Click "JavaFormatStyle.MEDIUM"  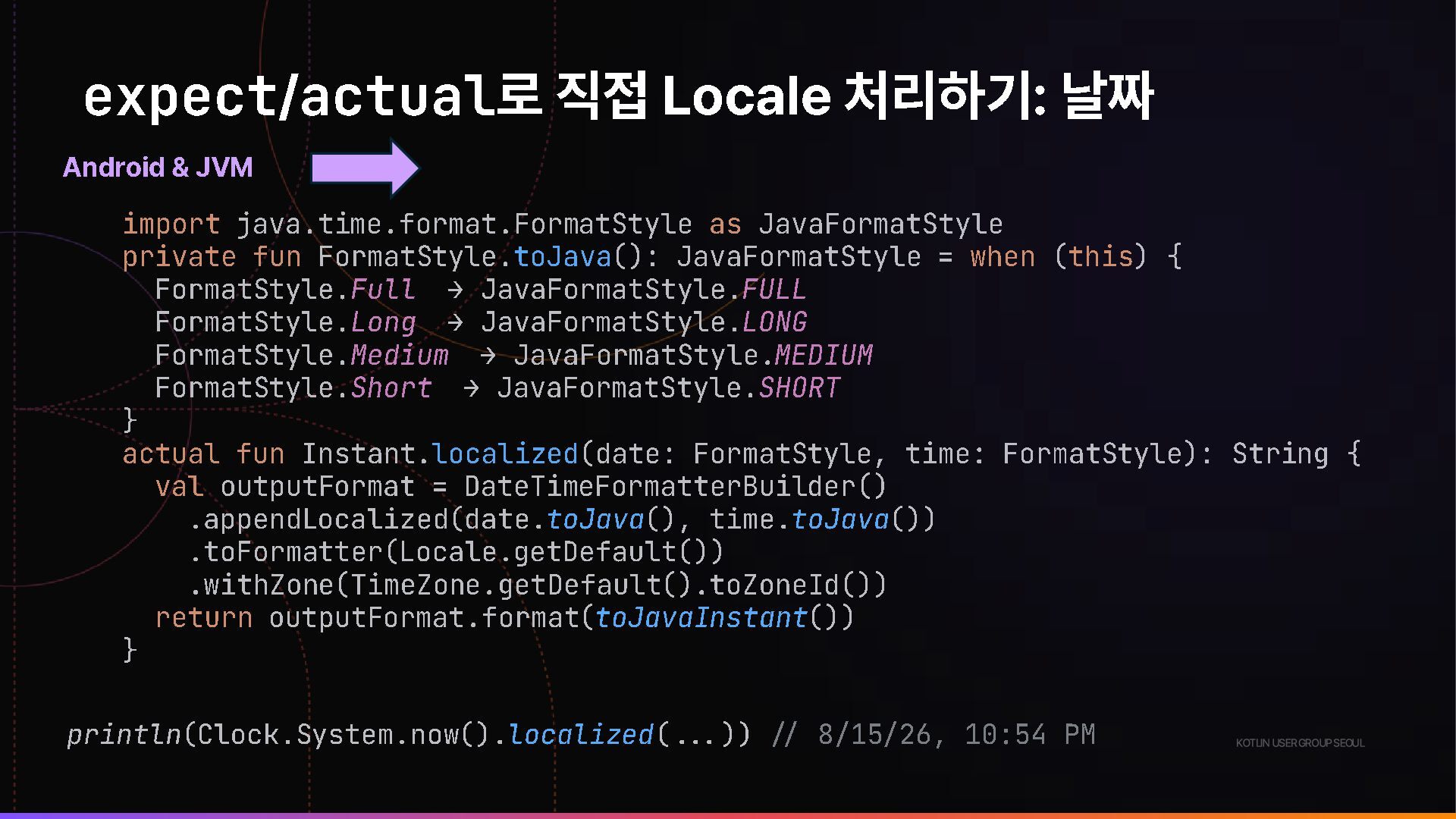click(x=693, y=355)
